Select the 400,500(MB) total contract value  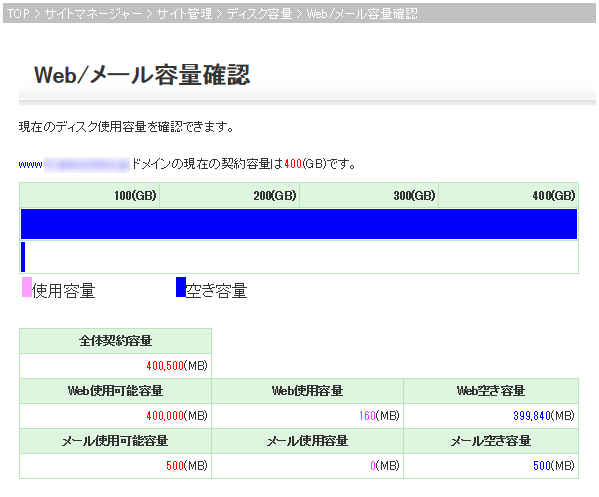coord(177,366)
